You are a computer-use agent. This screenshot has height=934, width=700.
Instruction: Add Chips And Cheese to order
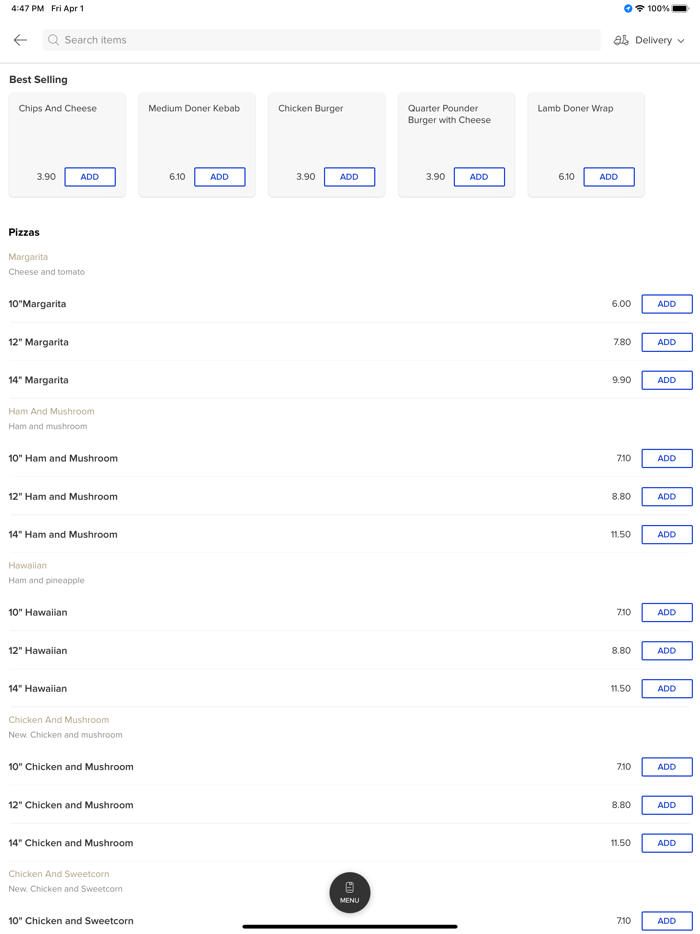(x=90, y=177)
